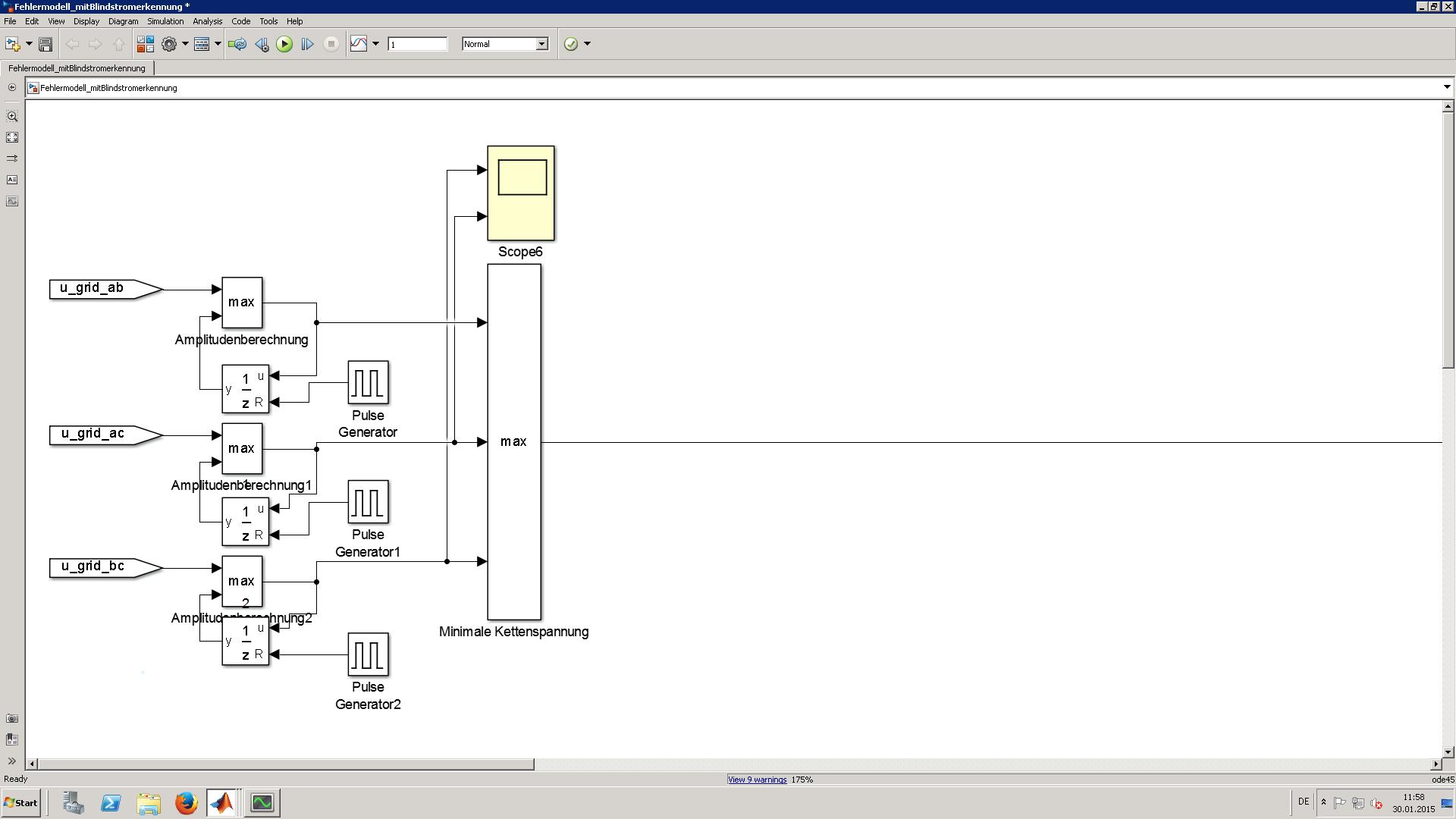Open the Simulation Data Inspector icon
Screen dimensions: 1456x819
(359, 44)
